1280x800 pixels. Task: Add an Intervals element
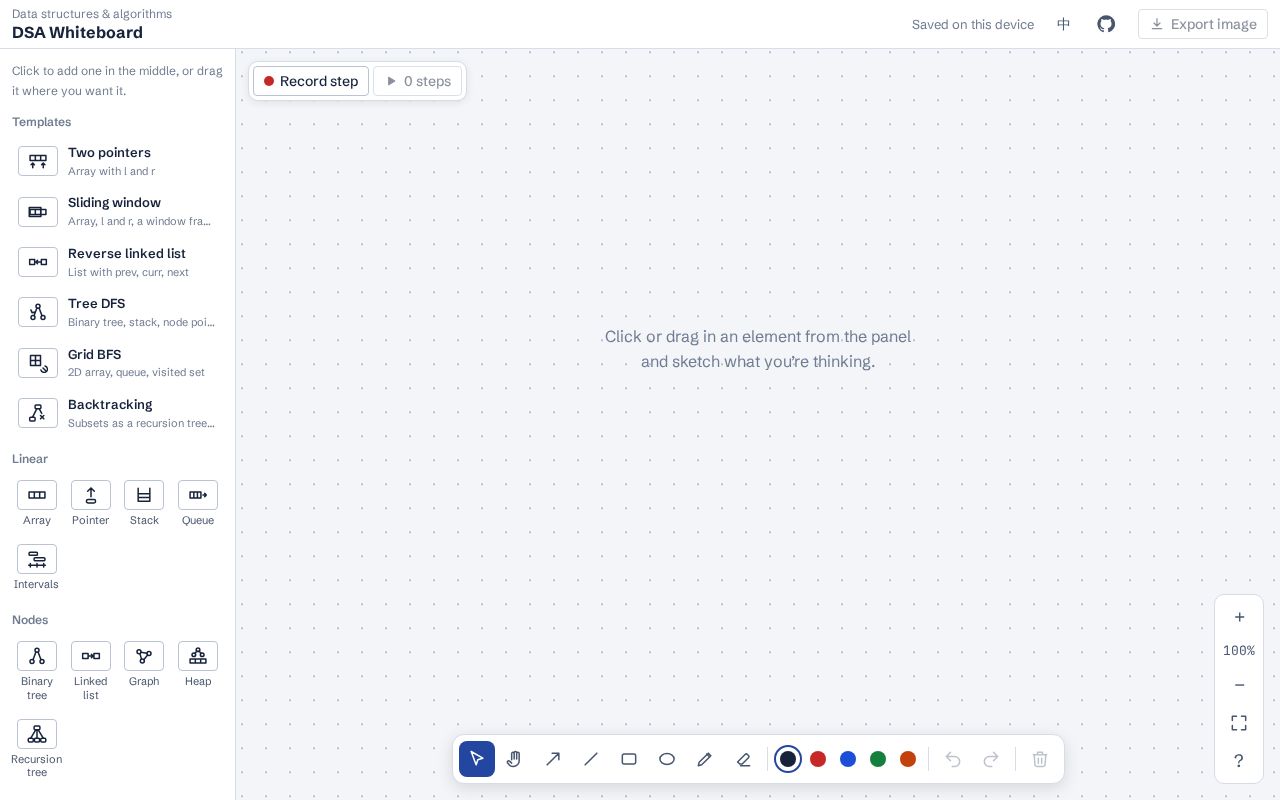[x=37, y=568]
